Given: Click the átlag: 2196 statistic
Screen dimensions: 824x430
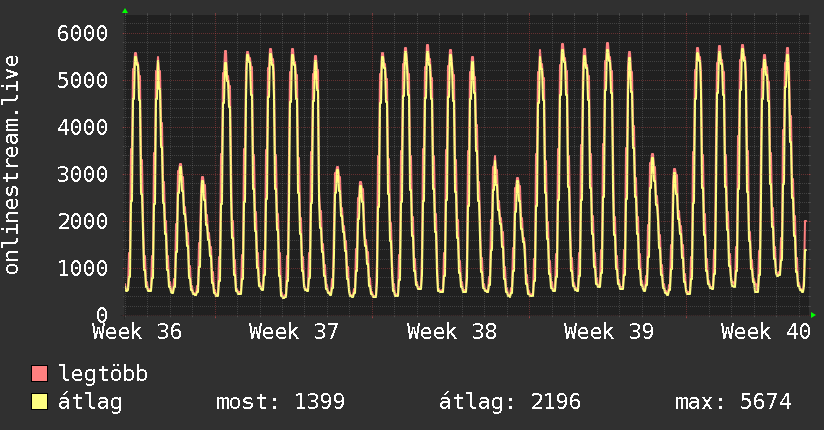Looking at the screenshot, I should (x=510, y=402).
